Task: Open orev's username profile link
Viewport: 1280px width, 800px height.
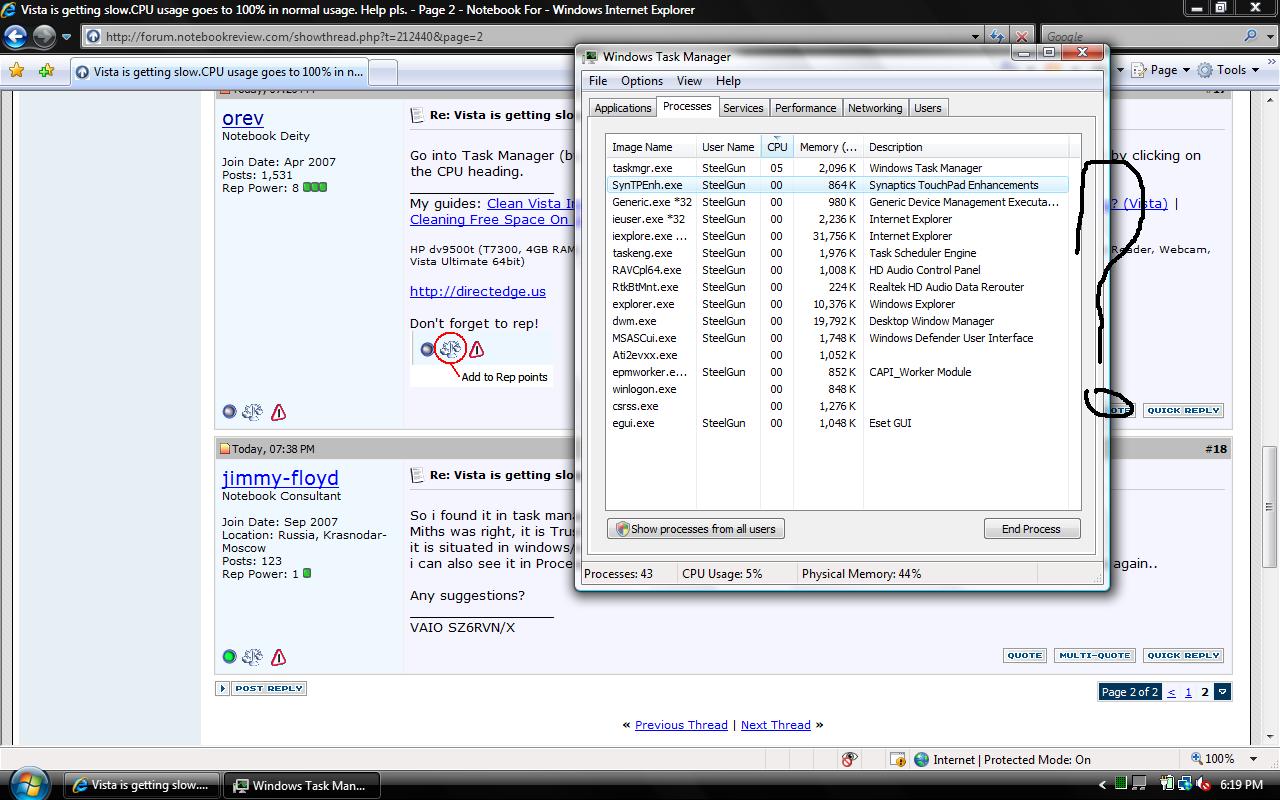Action: point(243,118)
